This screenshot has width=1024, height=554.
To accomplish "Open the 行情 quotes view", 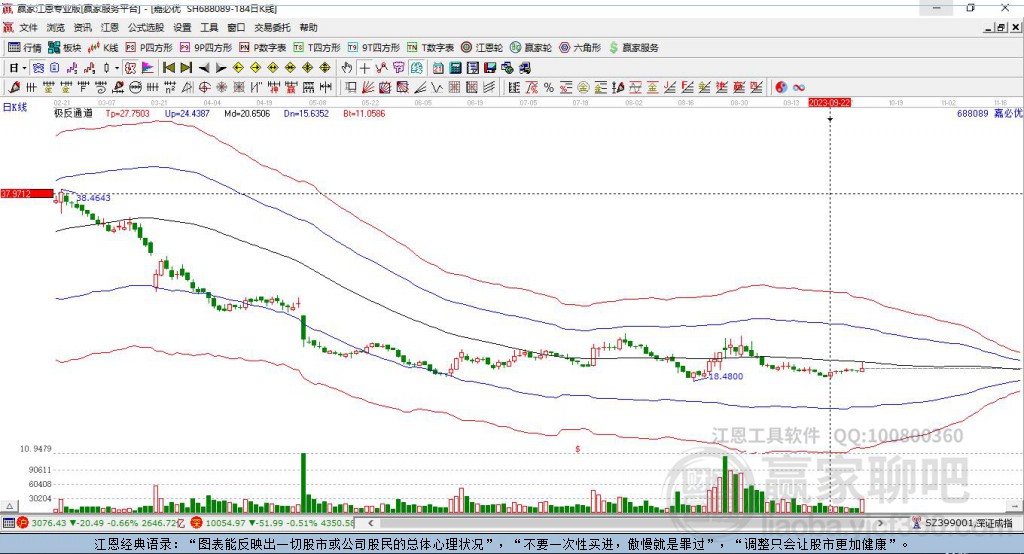I will tap(24, 48).
